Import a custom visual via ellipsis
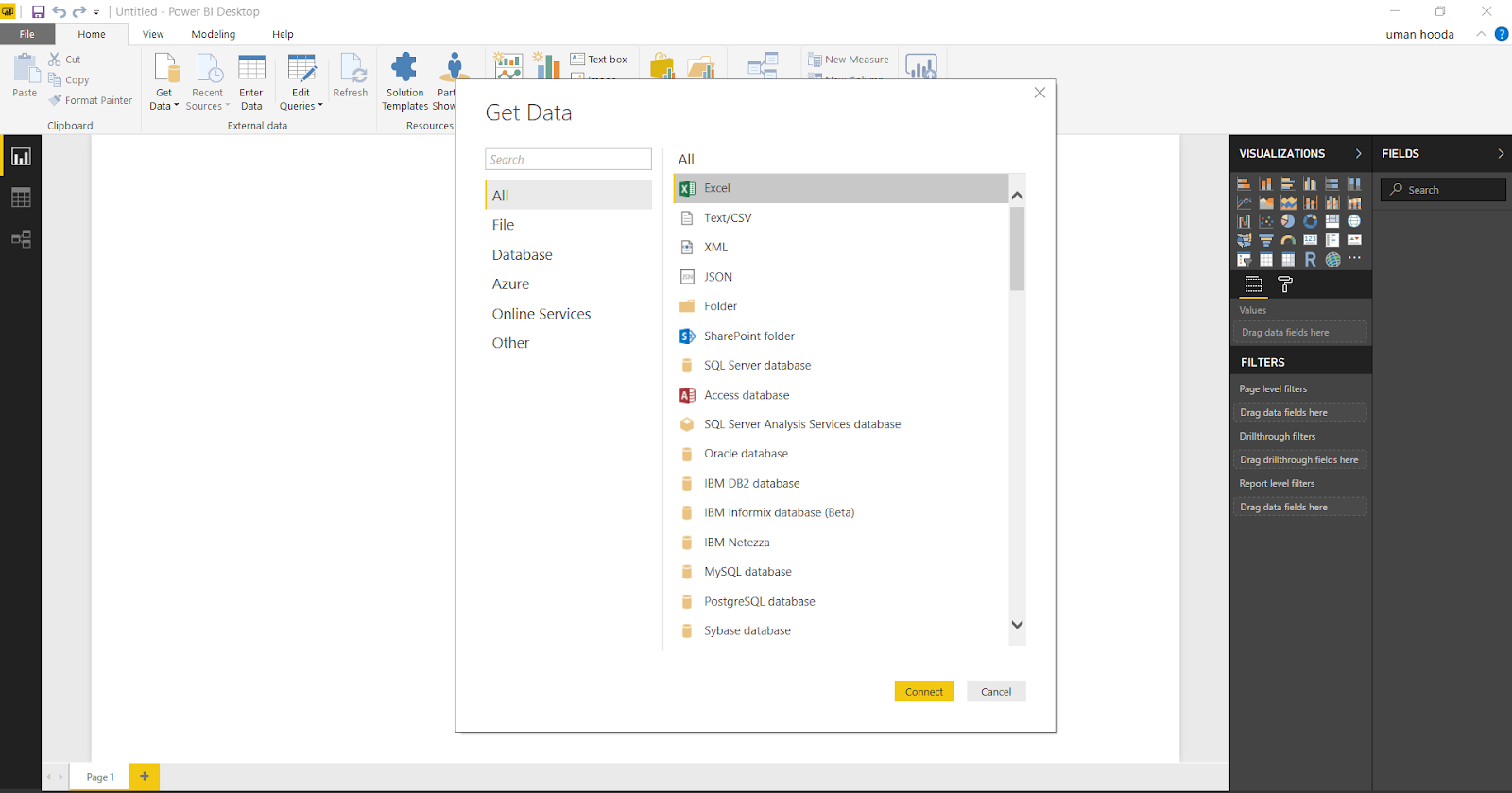The image size is (1512, 793). [1354, 258]
